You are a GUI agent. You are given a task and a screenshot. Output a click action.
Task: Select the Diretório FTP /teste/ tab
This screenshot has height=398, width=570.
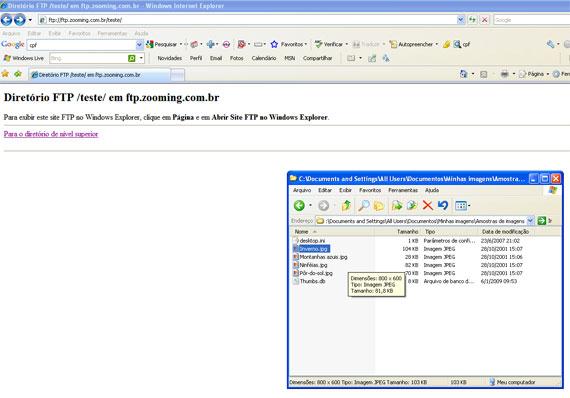point(99,75)
